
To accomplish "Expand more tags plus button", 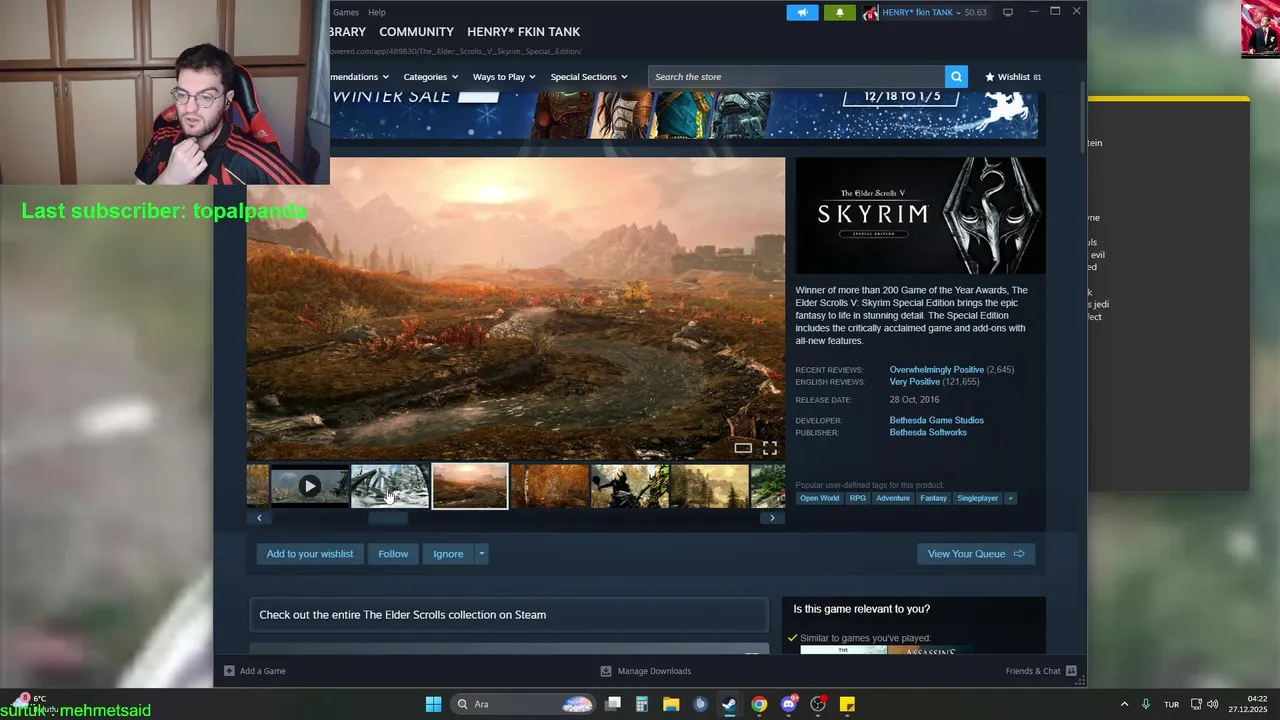I will click(1010, 498).
